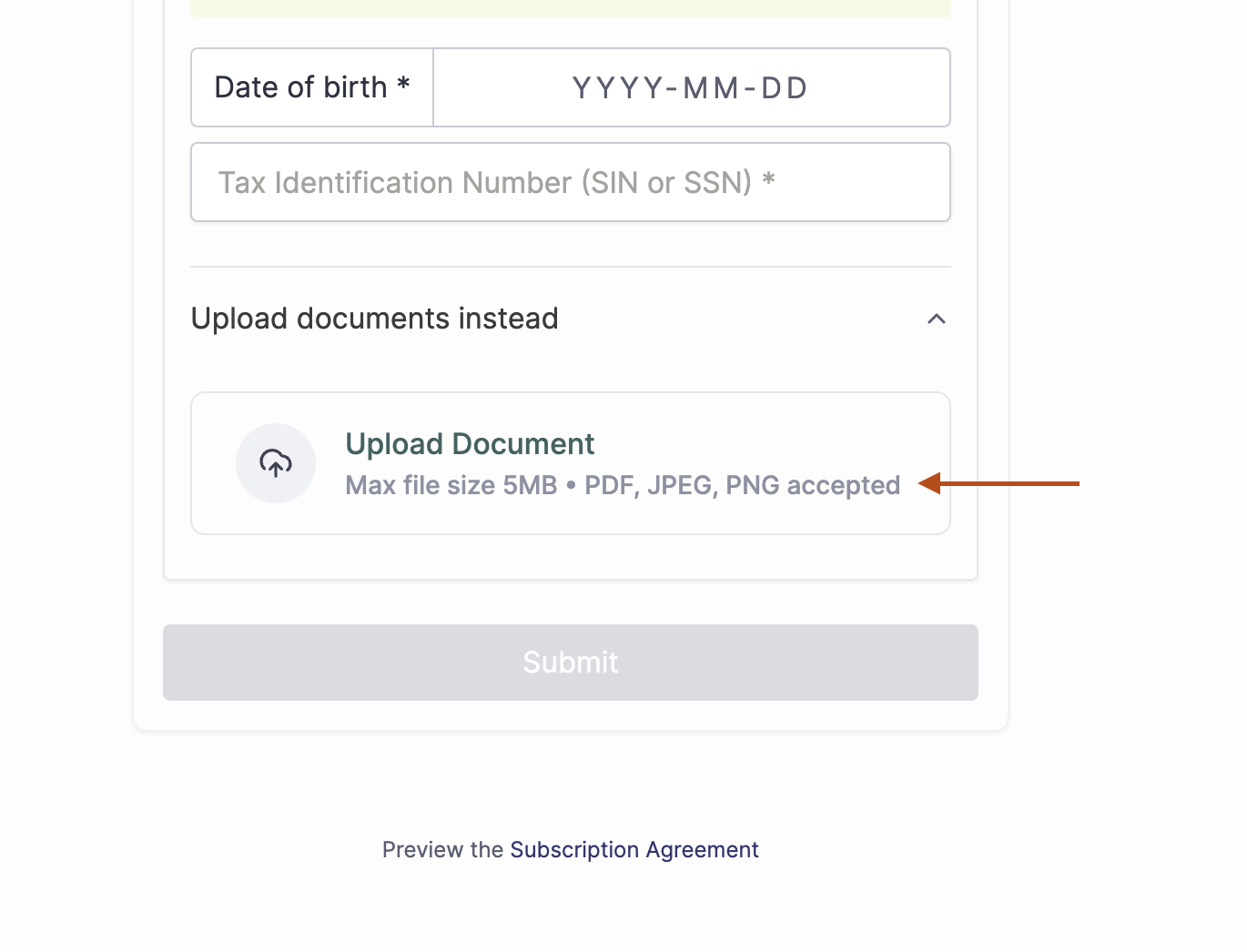
Task: Toggle the "Upload documents instead" heading
Action: [374, 319]
